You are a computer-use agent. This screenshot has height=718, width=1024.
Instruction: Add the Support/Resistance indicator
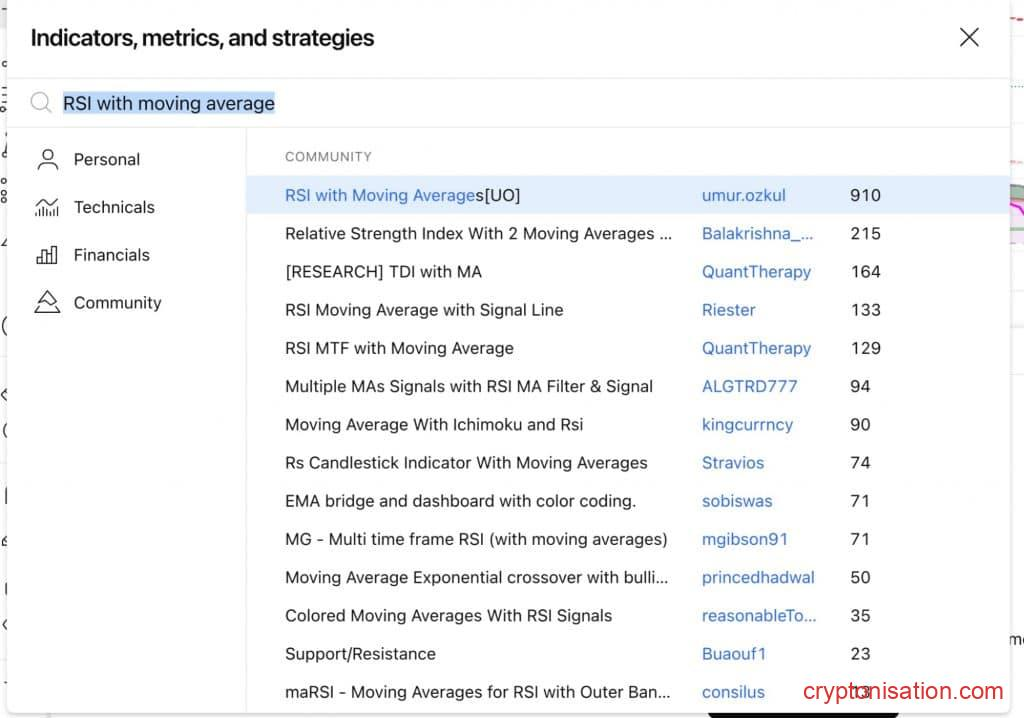[x=360, y=654]
